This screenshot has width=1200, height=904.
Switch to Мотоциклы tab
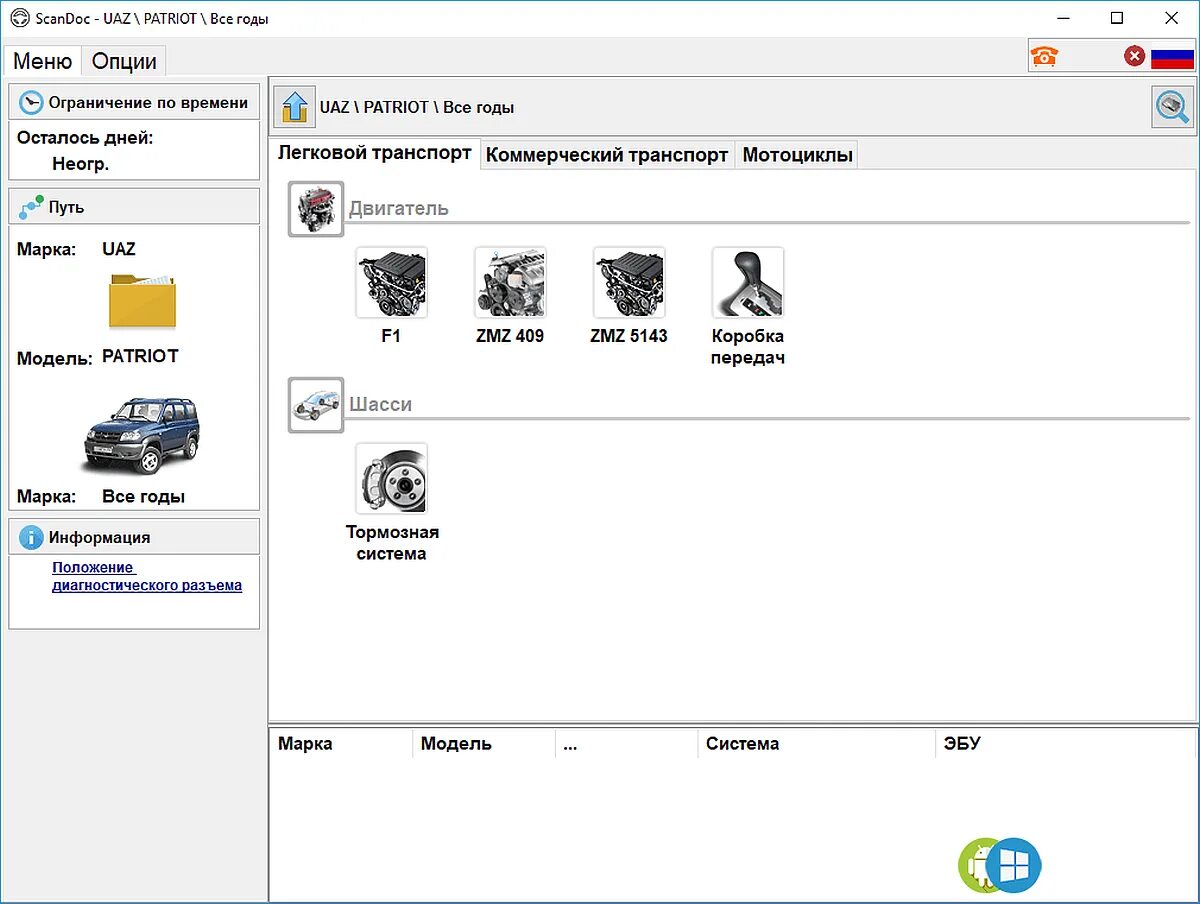tap(797, 155)
